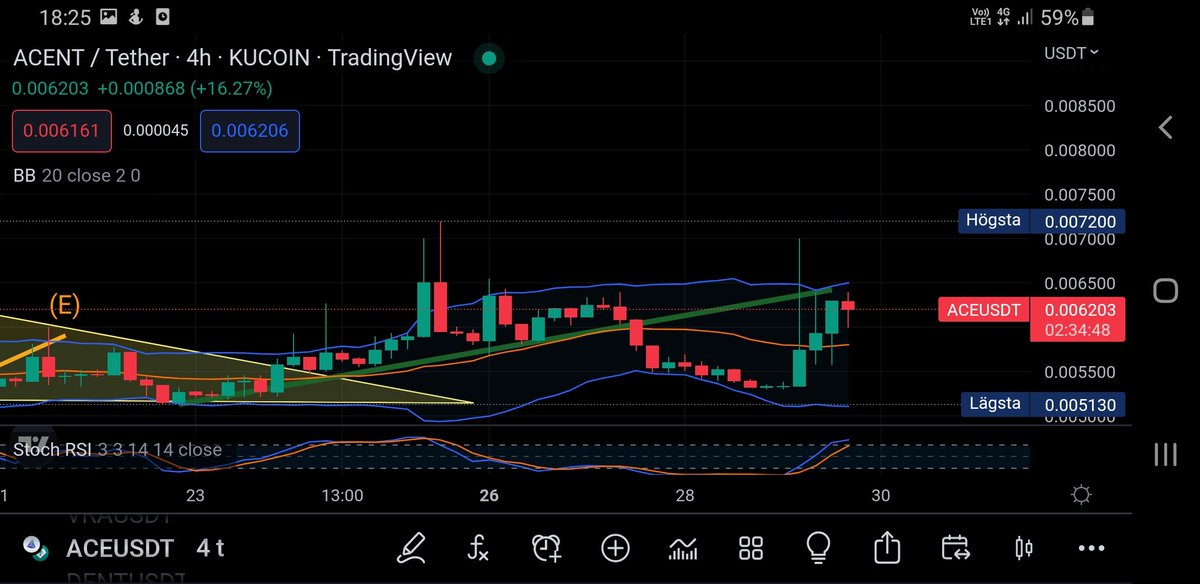Select the orange (E) wave label
The height and width of the screenshot is (584, 1200).
65,304
